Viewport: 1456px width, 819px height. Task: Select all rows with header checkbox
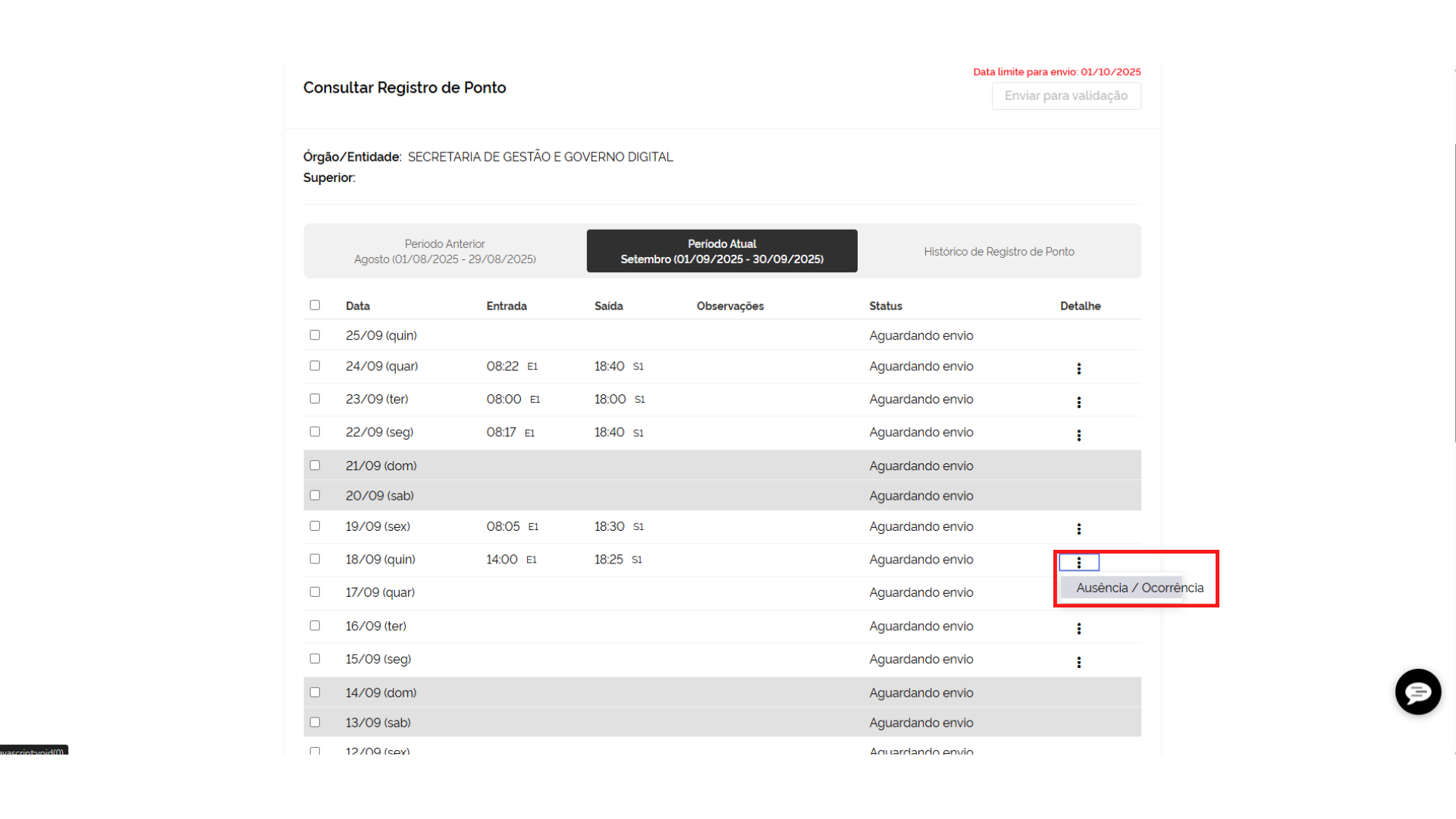click(315, 305)
